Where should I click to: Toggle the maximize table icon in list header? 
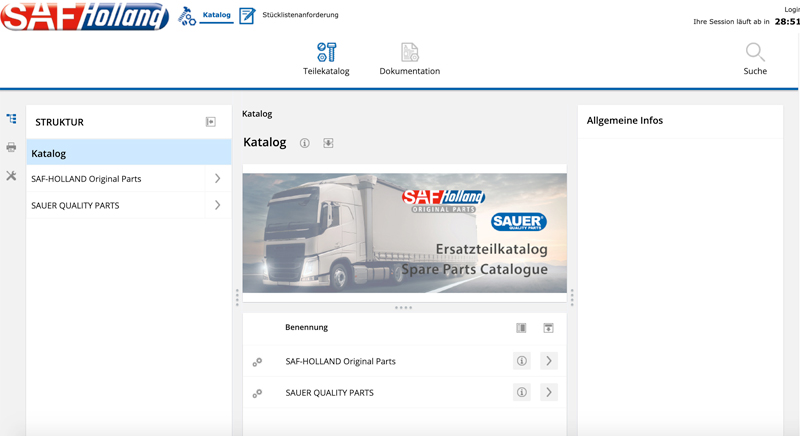pyautogui.click(x=548, y=328)
